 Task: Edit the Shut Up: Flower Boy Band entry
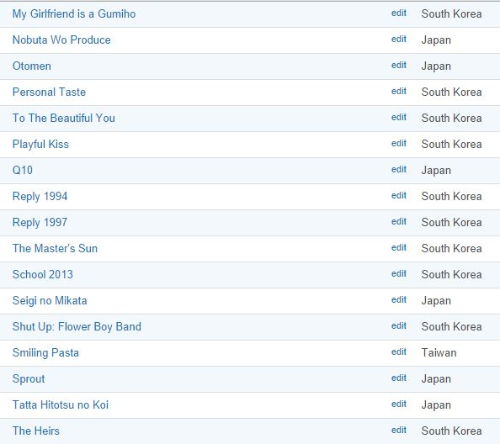pos(399,326)
